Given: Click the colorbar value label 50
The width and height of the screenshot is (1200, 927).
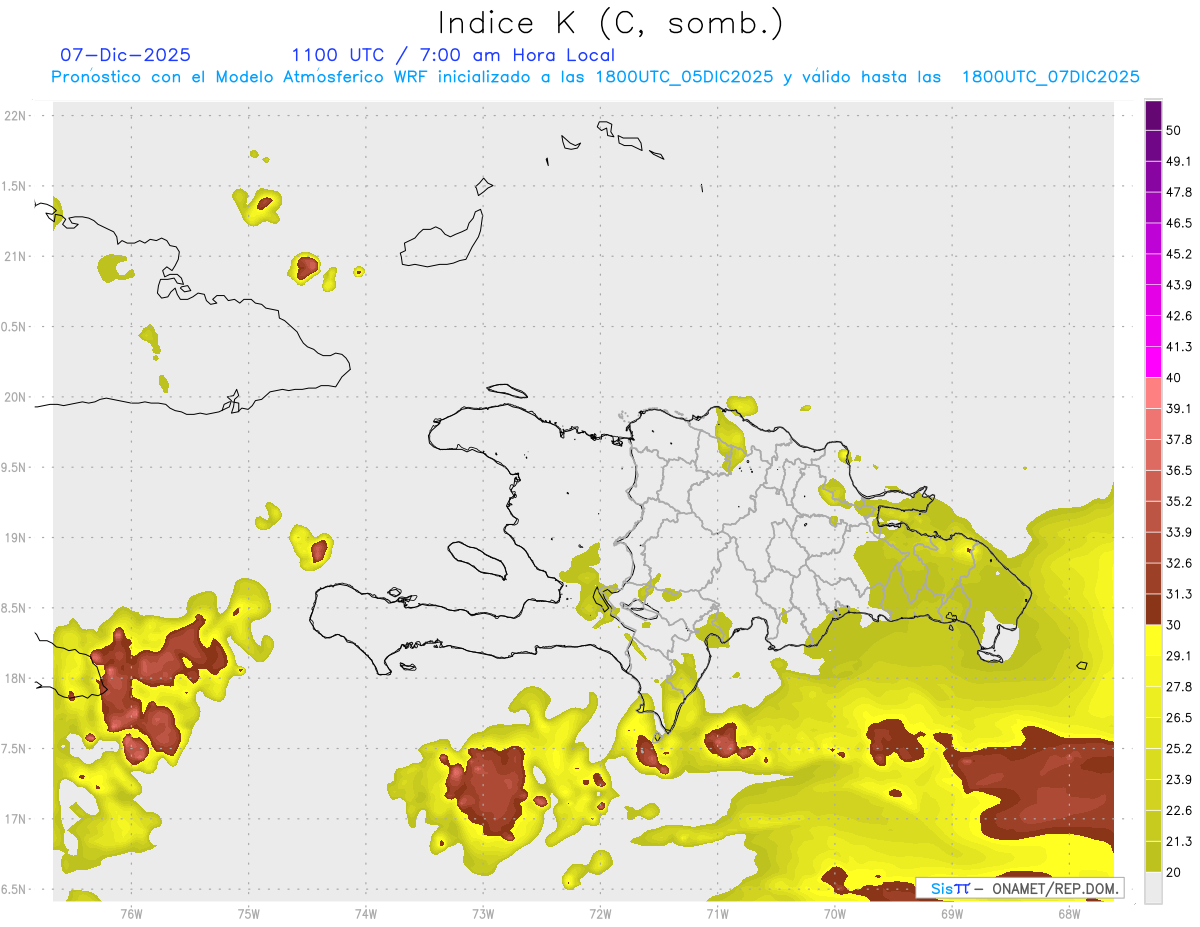Looking at the screenshot, I should [1174, 130].
